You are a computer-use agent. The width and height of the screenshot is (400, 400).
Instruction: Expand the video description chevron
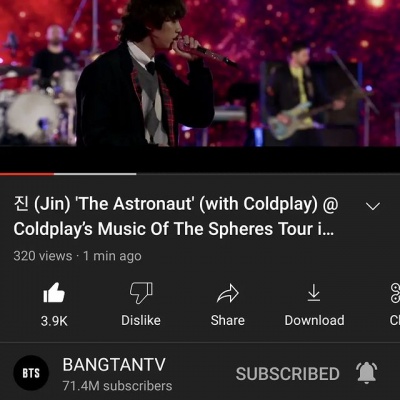pos(373,206)
